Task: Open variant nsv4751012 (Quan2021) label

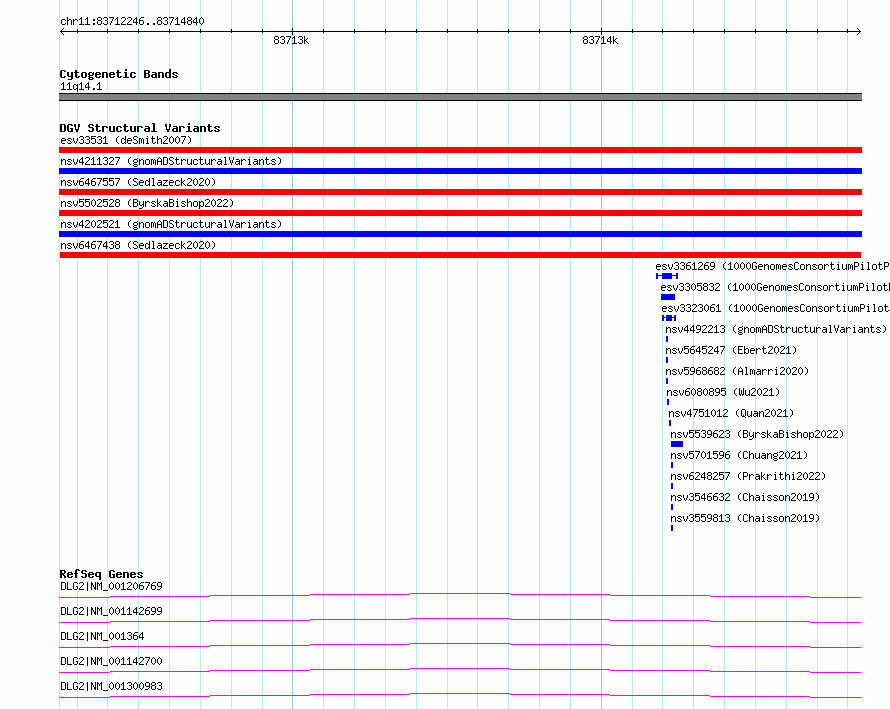Action: point(731,413)
